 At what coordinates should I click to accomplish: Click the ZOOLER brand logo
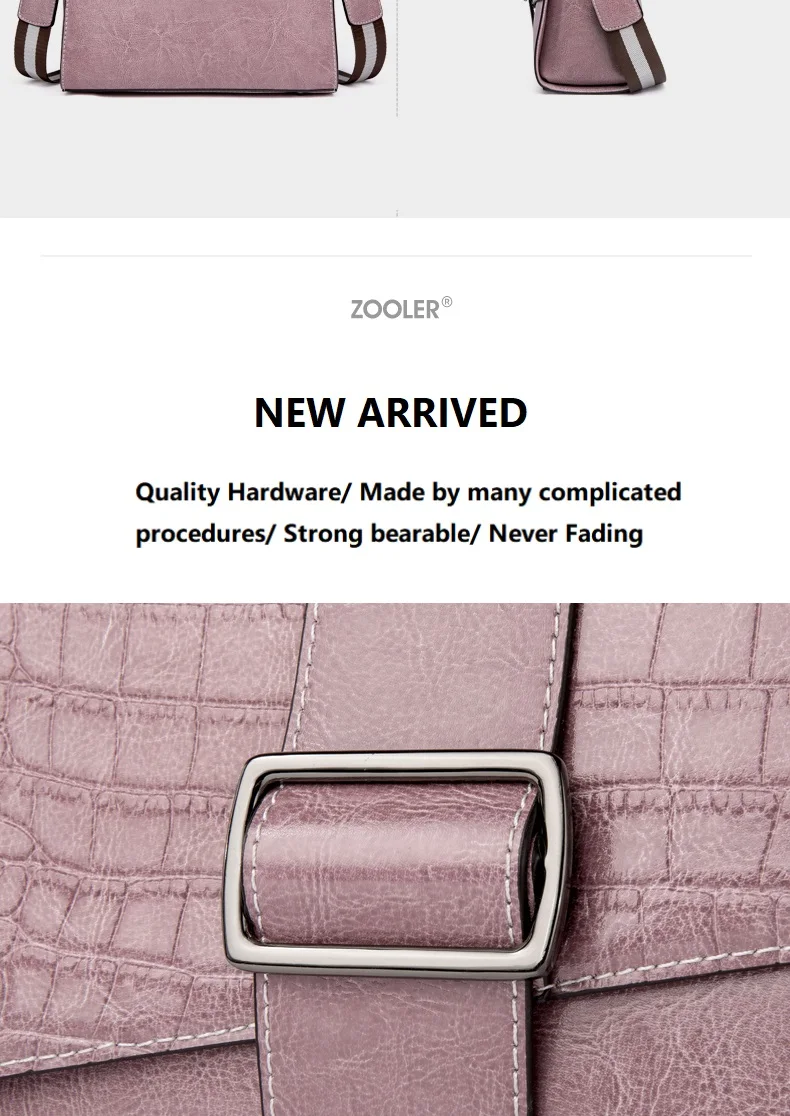click(x=401, y=308)
